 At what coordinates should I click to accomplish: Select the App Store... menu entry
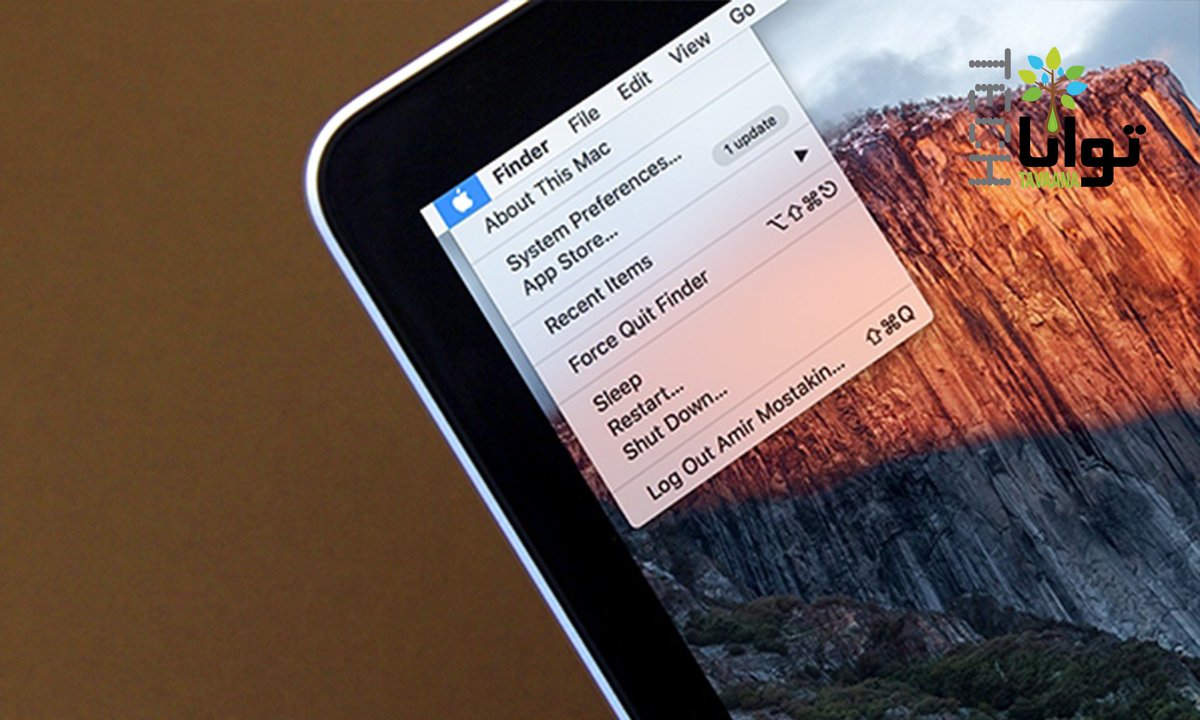click(x=572, y=262)
